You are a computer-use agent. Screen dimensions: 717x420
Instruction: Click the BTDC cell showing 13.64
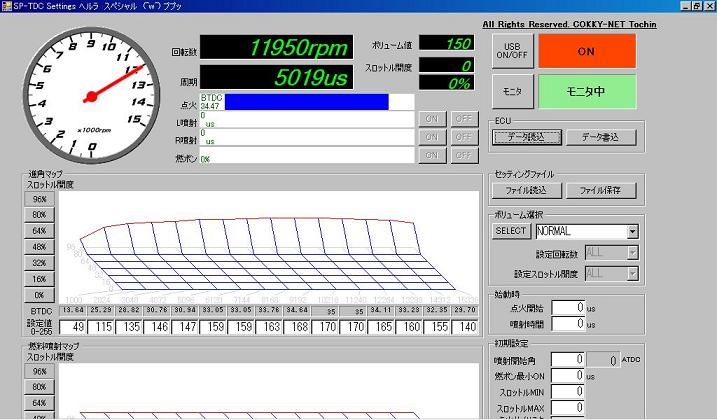pyautogui.click(x=73, y=310)
